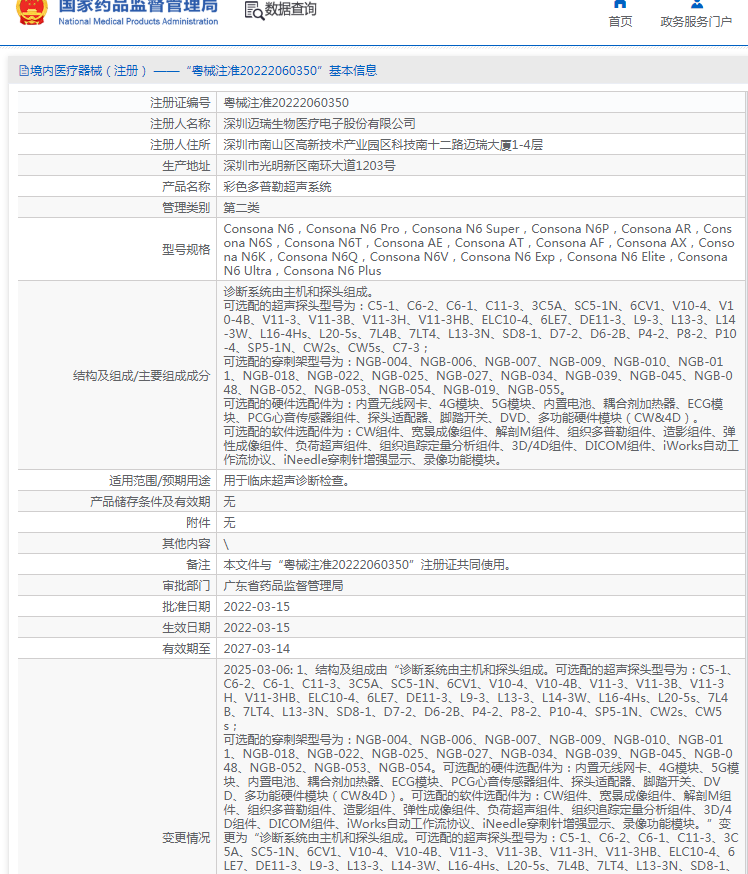The image size is (748, 874).
Task: Click 产品储存条件及有效期 value 无
Action: click(229, 502)
